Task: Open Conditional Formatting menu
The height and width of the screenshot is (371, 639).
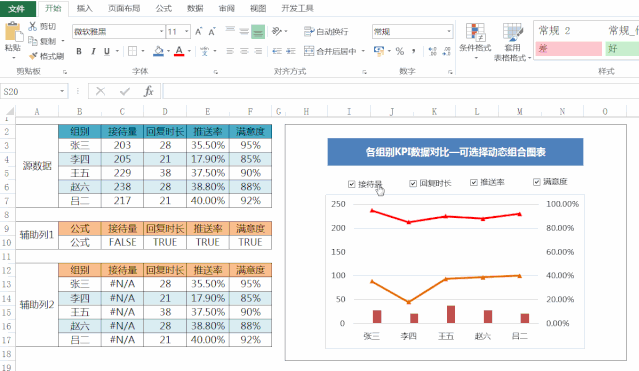Action: [475, 41]
